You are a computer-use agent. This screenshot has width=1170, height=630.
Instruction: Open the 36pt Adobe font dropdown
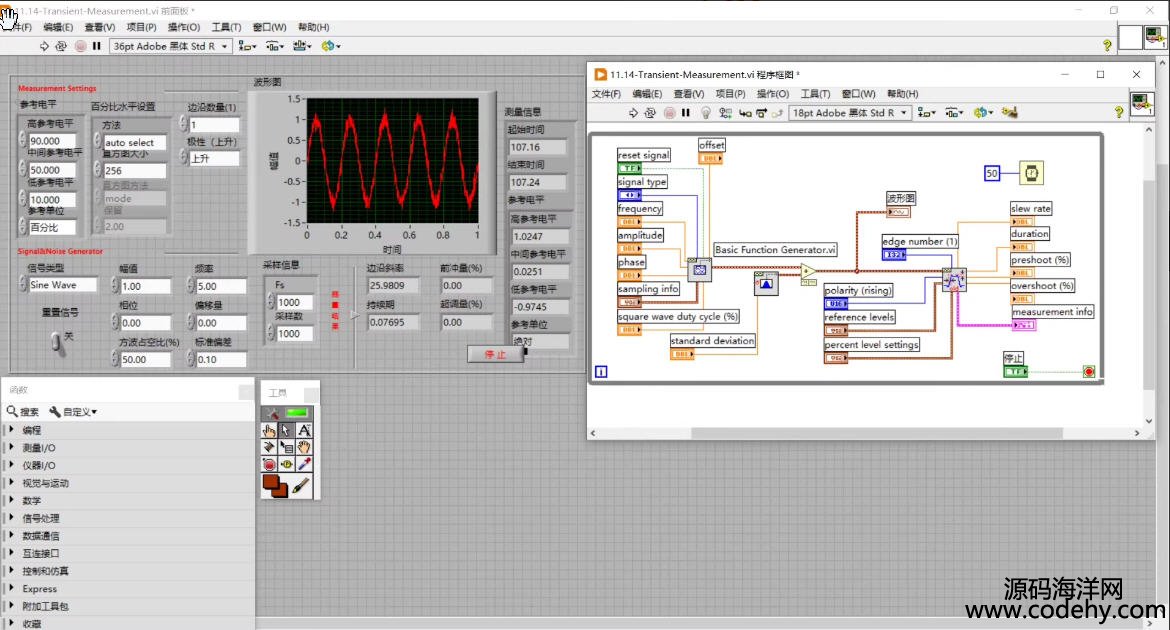(171, 46)
